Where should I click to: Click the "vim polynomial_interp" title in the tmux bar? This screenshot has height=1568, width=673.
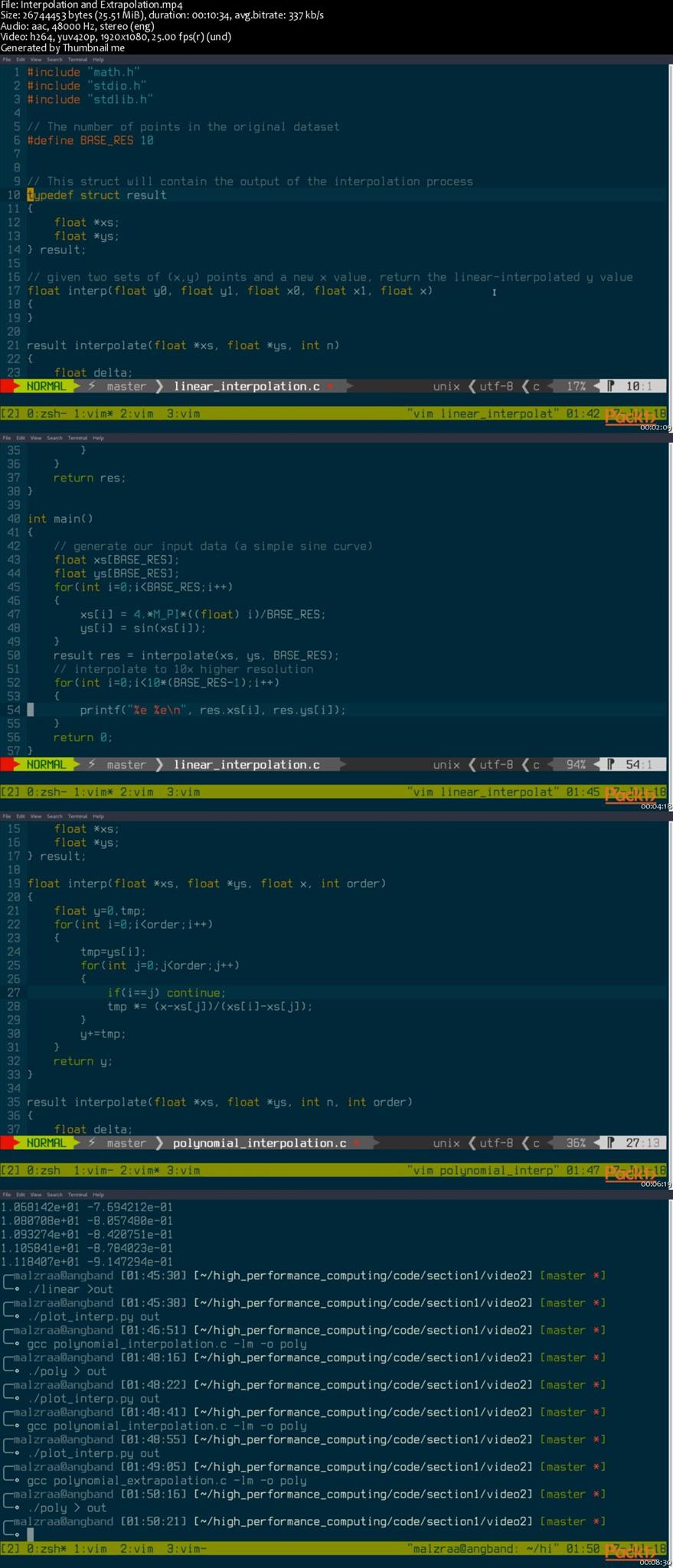(x=482, y=1170)
